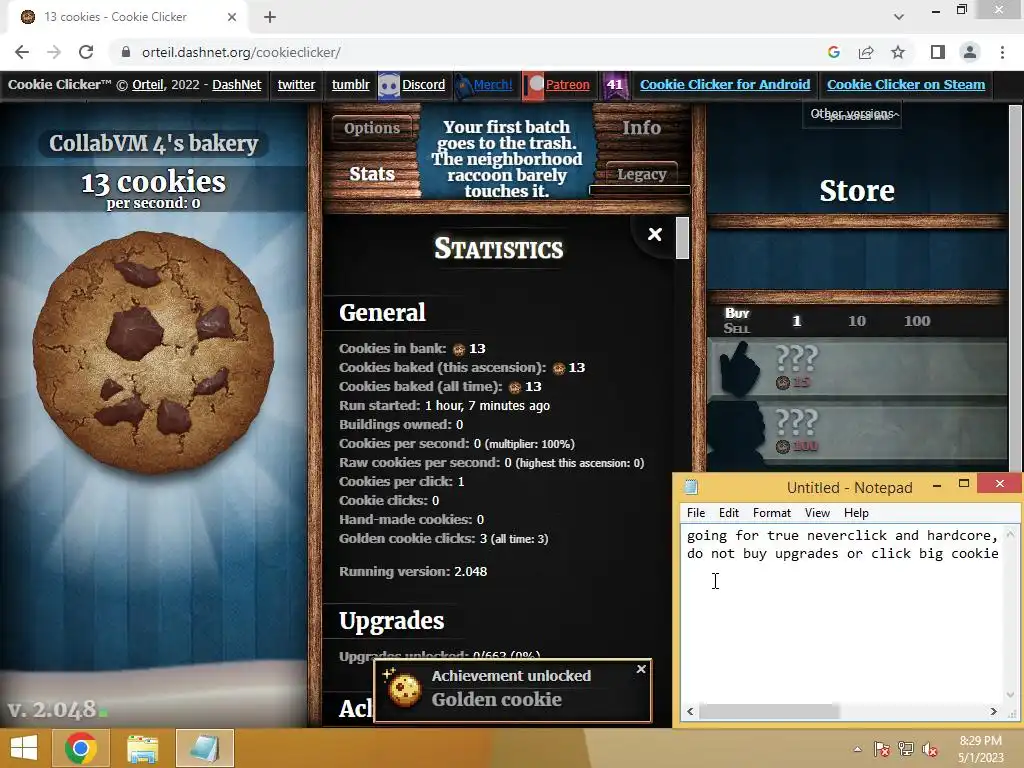Click the news ticker message

click(507, 159)
